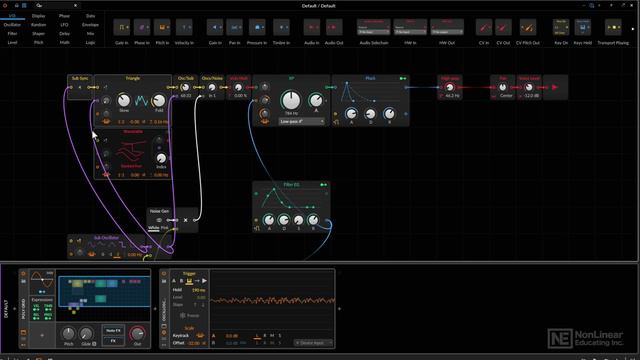Click the Pluck envelope A knob

[x=351, y=113]
